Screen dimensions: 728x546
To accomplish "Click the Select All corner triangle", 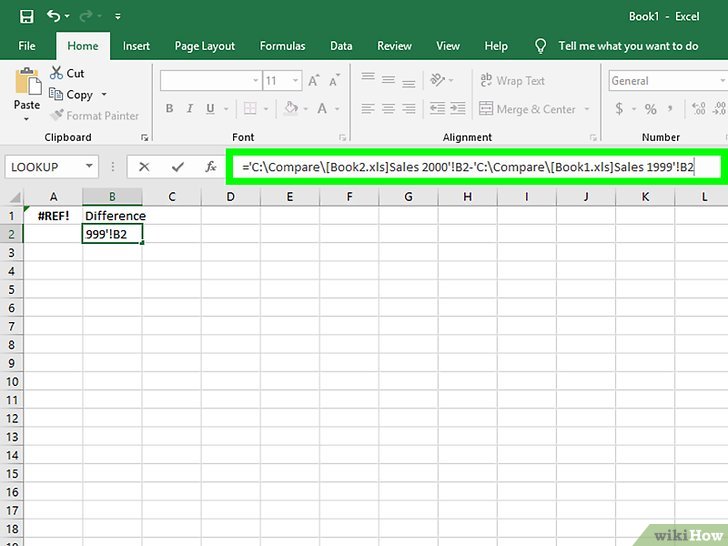I will pos(15,197).
